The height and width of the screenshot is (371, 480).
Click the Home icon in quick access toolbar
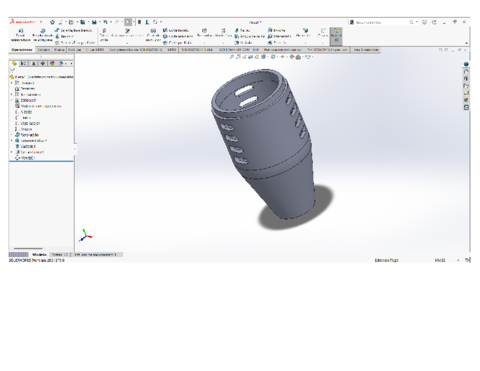coord(52,22)
